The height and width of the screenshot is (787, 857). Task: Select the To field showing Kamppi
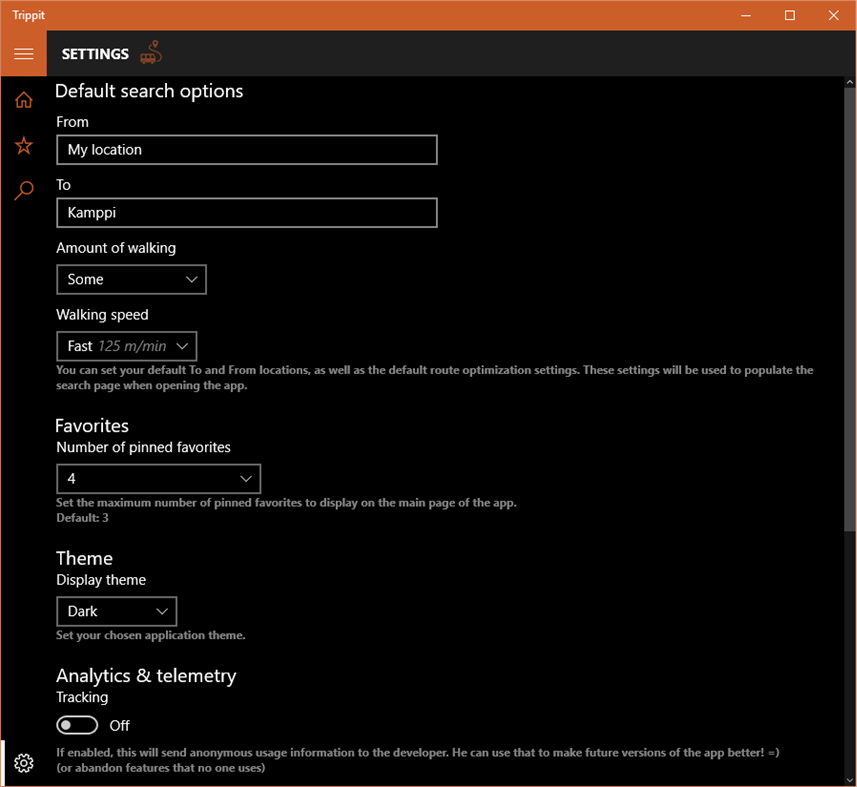click(x=246, y=212)
